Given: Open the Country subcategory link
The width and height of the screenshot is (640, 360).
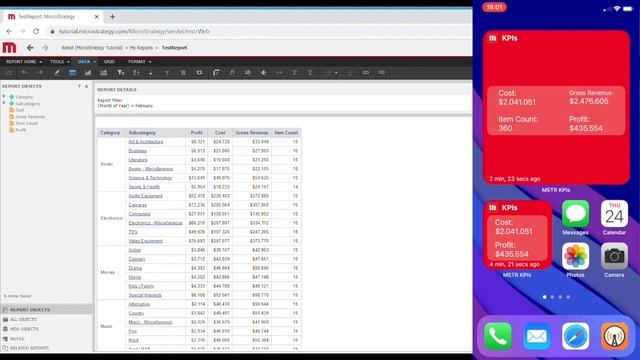Looking at the screenshot, I should [x=136, y=313].
